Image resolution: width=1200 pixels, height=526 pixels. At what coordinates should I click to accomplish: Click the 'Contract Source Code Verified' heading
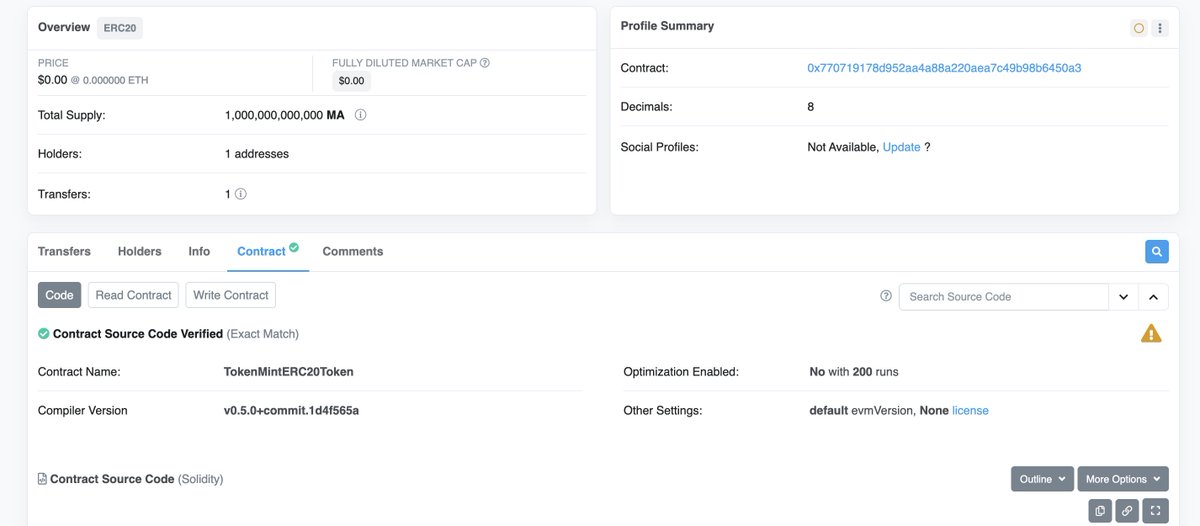point(138,334)
